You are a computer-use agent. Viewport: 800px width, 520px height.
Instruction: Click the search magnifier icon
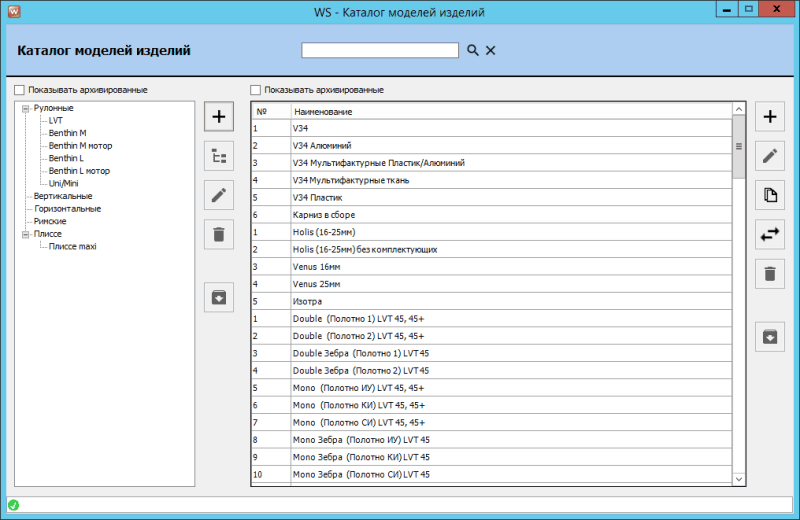coord(472,50)
